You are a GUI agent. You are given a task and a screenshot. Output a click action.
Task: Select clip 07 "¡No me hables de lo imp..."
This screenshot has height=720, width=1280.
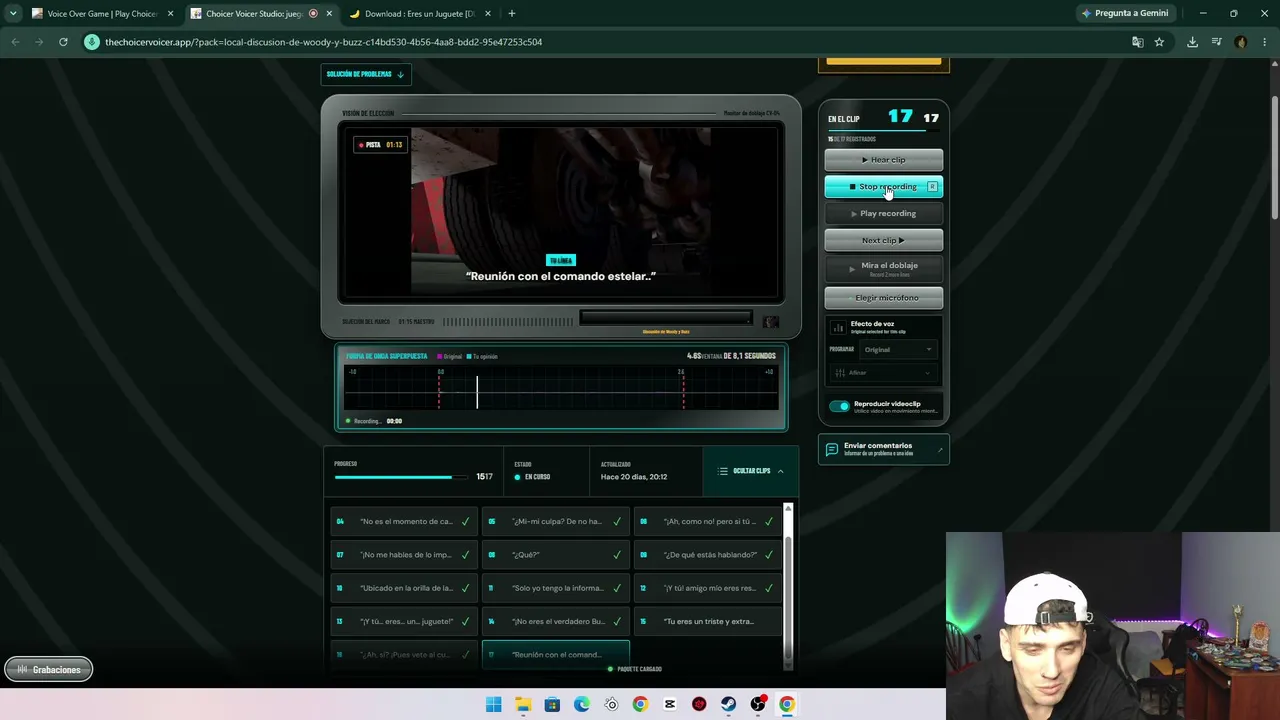click(404, 555)
